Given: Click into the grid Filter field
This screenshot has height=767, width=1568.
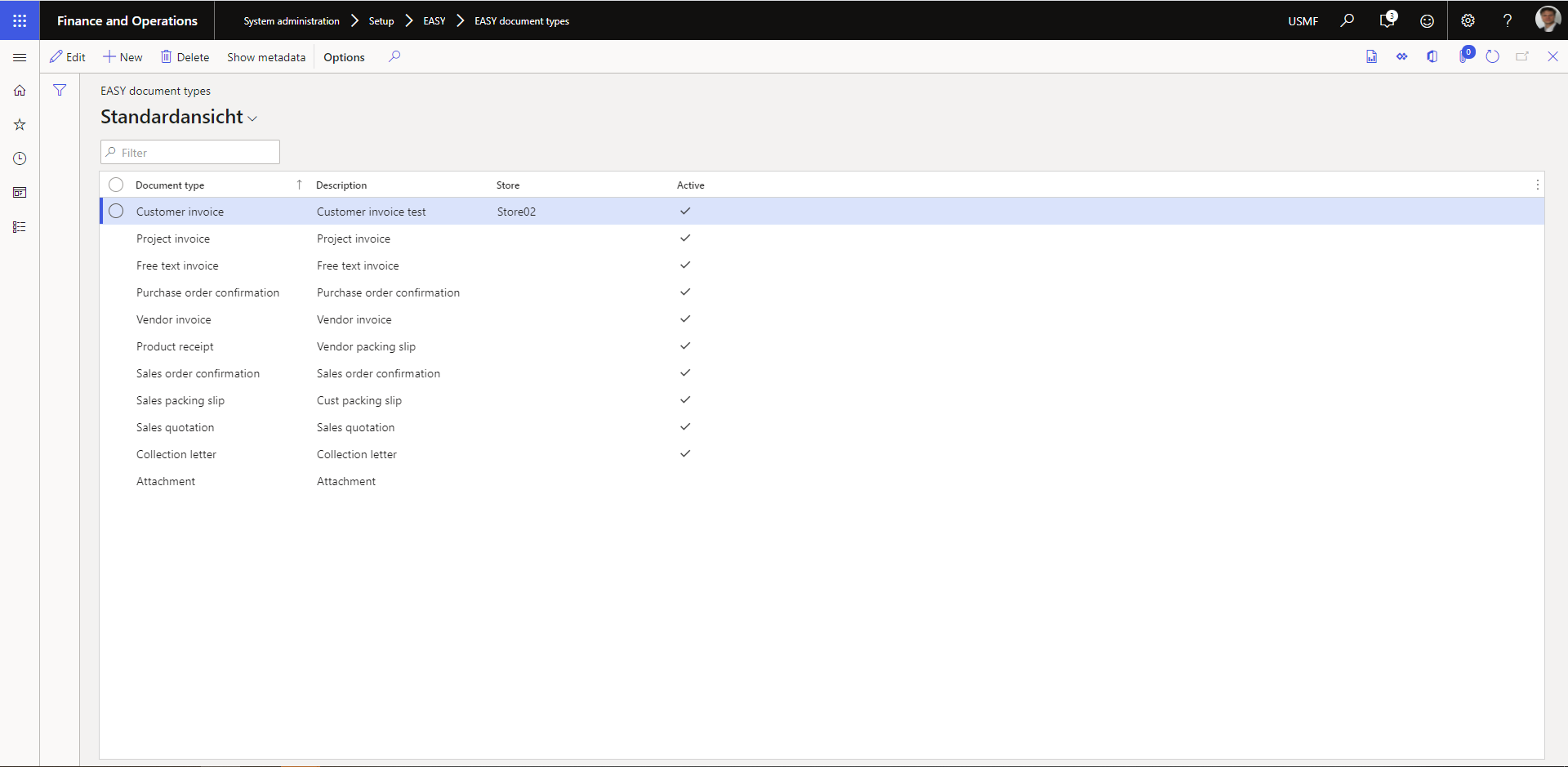Looking at the screenshot, I should [190, 152].
